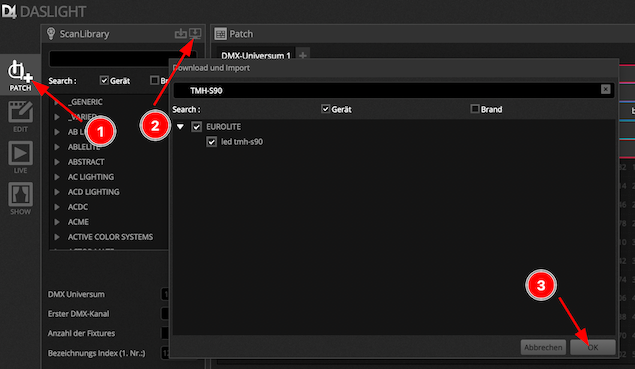Viewport: 635px width, 369px height.
Task: Click Abbrechen to cancel import
Action: (543, 348)
